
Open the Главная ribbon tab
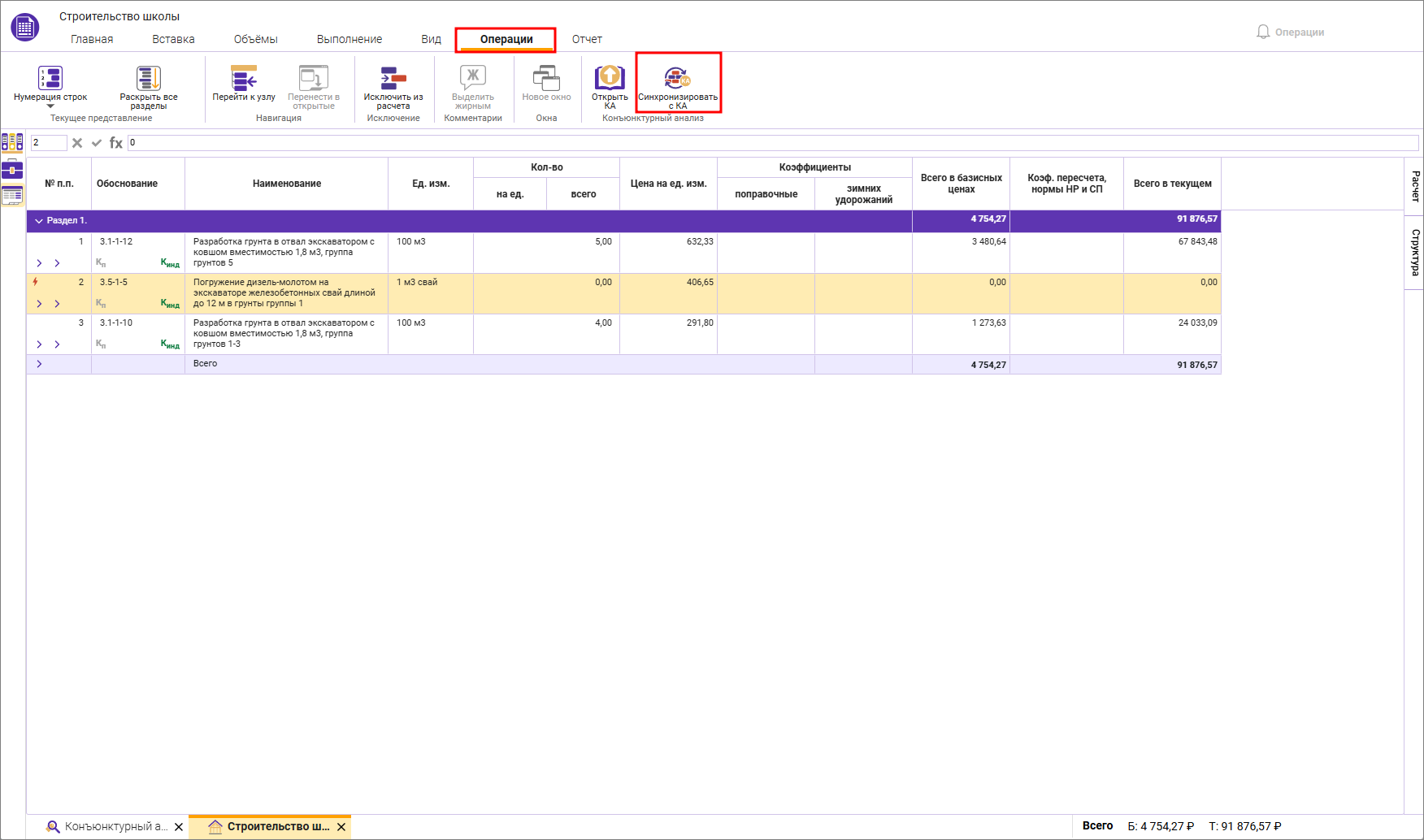pyautogui.click(x=92, y=39)
